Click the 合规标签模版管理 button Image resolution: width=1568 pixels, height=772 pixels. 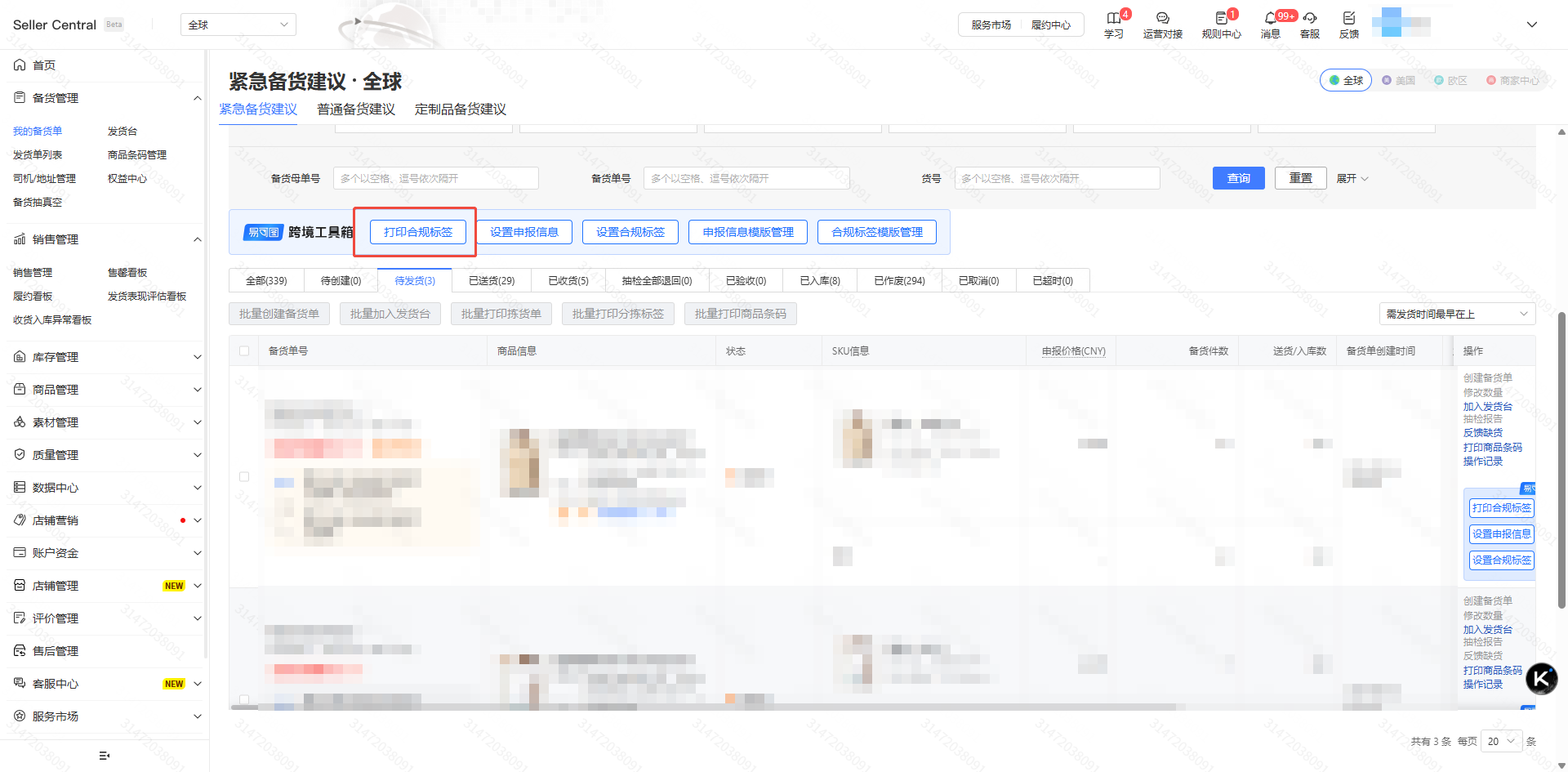coord(877,232)
